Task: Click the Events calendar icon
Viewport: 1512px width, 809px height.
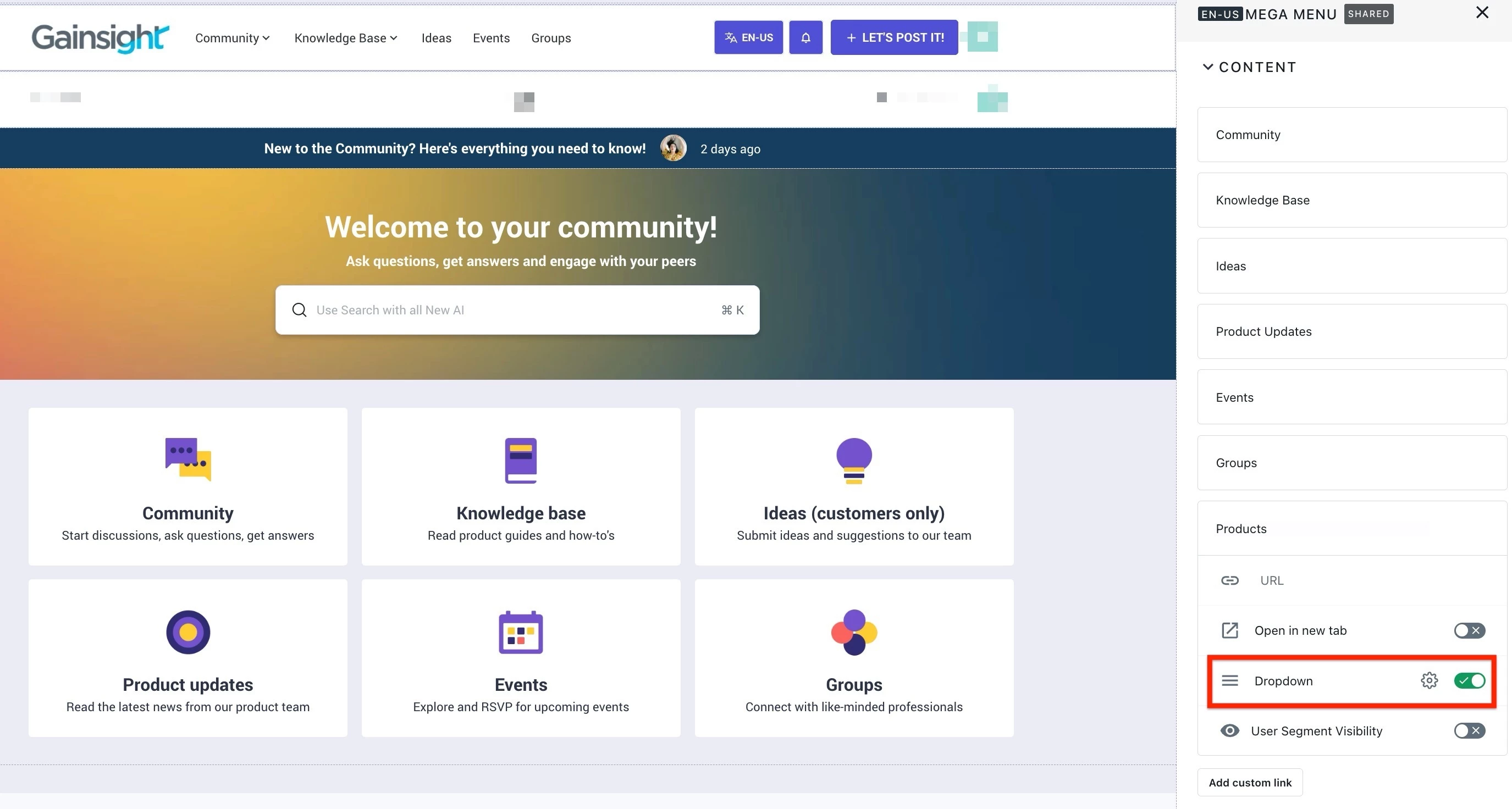Action: 521,633
